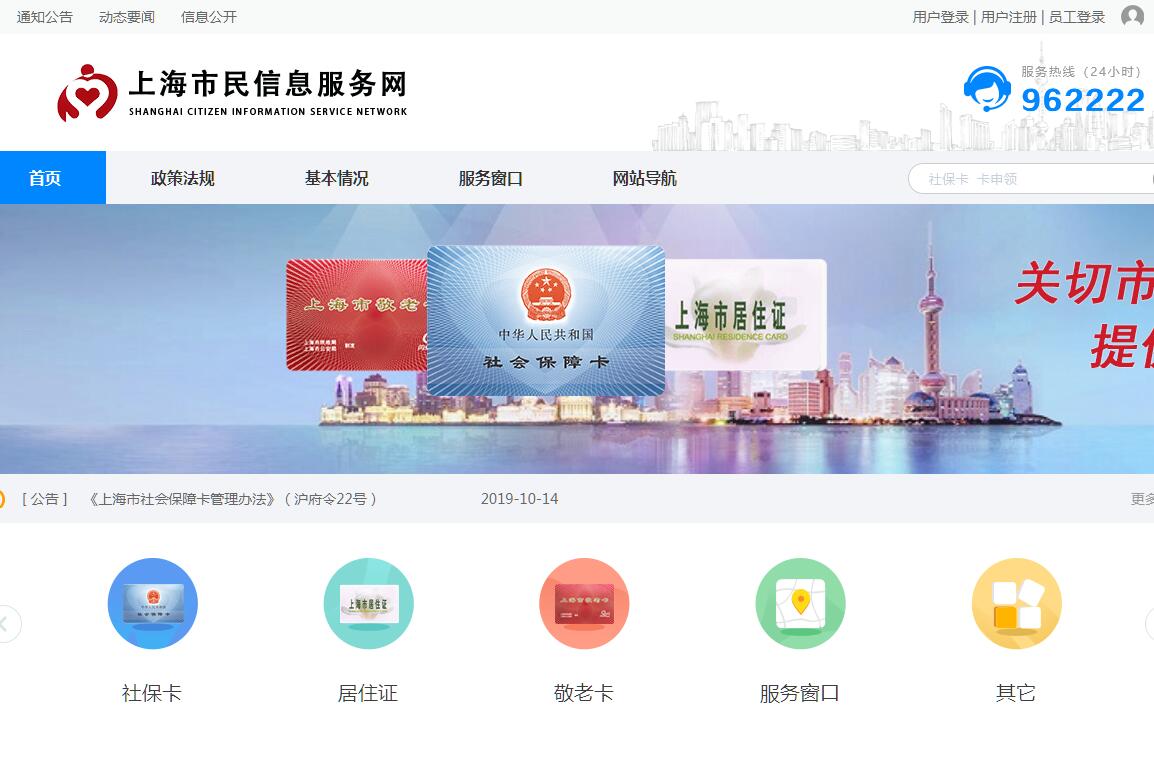Open the 用户注册 registration link
The height and width of the screenshot is (762, 1154).
tap(1008, 17)
